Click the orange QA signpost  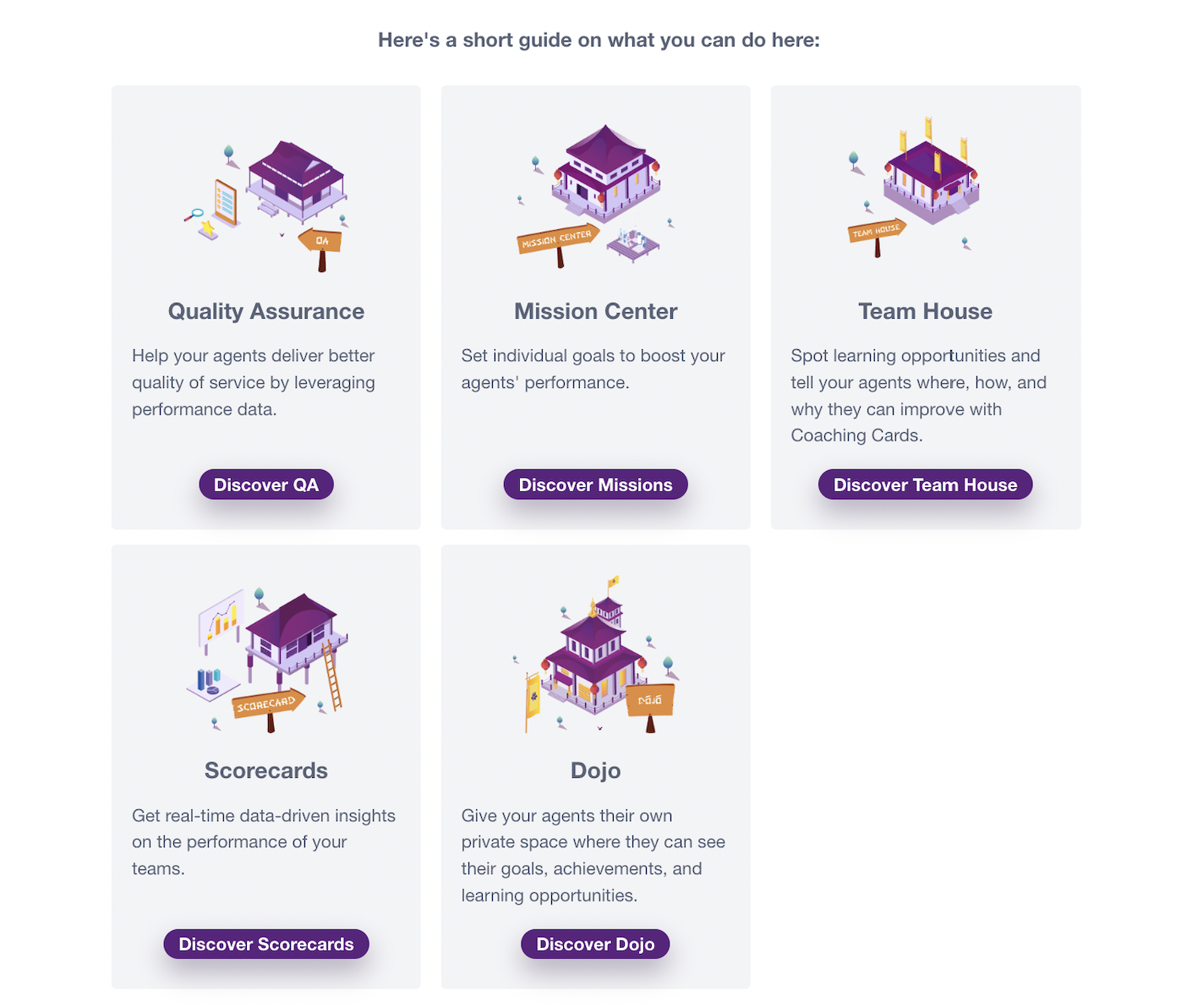pos(320,249)
